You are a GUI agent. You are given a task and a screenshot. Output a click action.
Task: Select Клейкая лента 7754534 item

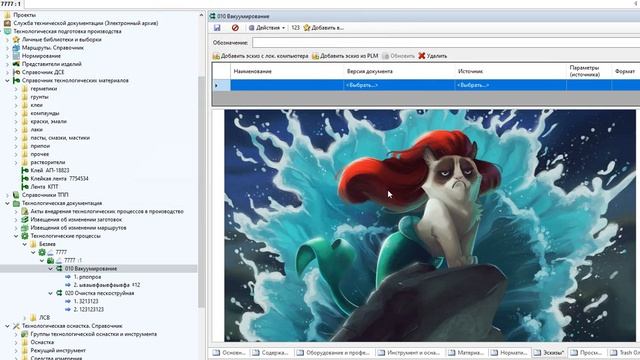[59, 178]
